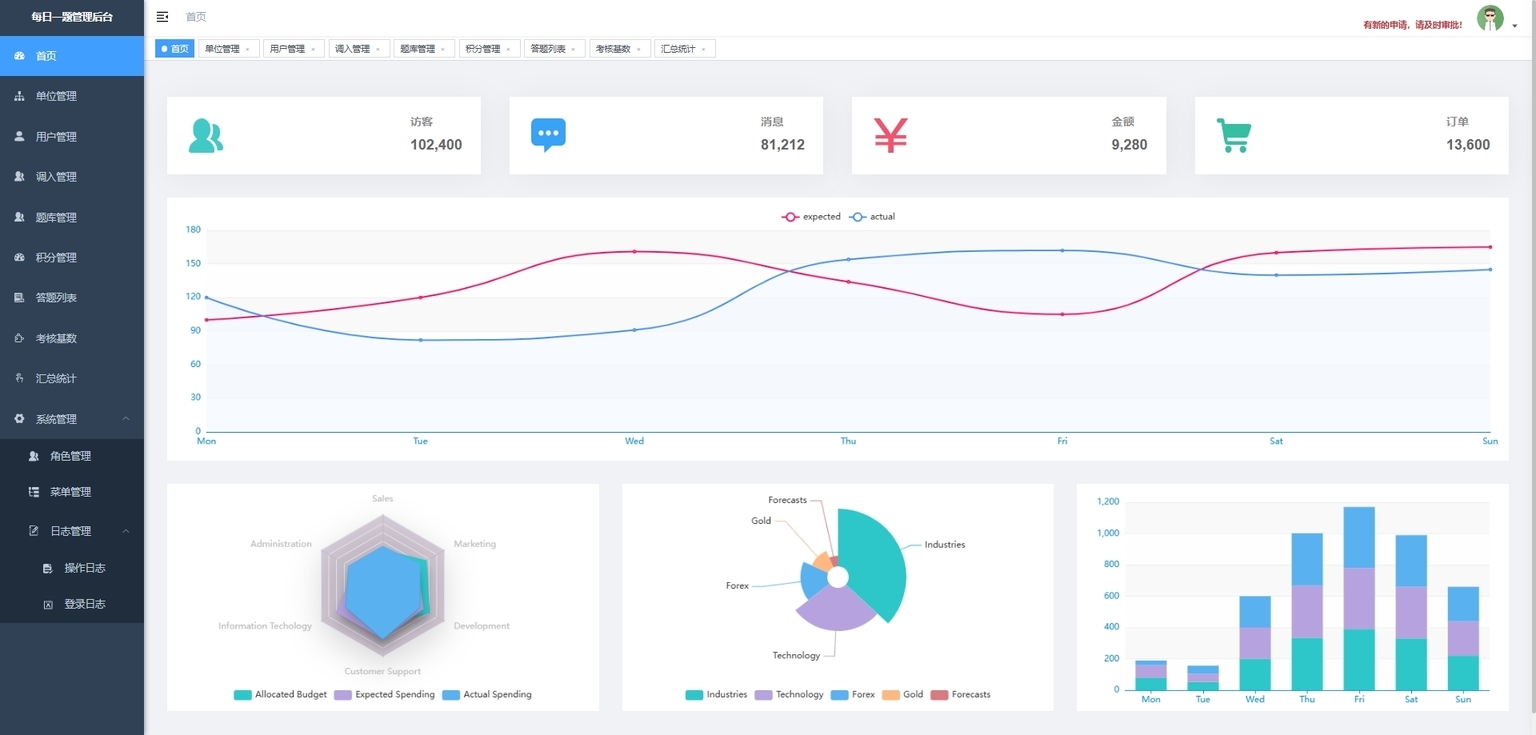The height and width of the screenshot is (735, 1536).
Task: Click the Forecasts red legend swatch
Action: [939, 695]
